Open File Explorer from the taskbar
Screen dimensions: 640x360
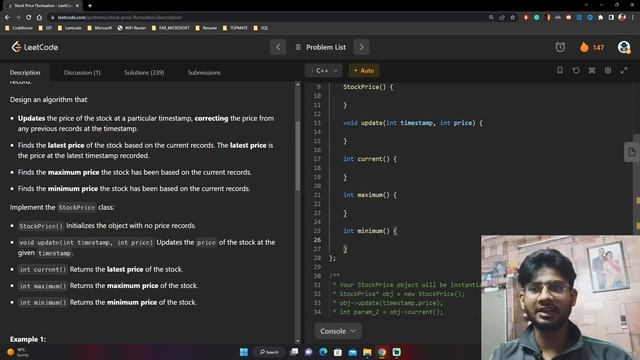pyautogui.click(x=367, y=352)
